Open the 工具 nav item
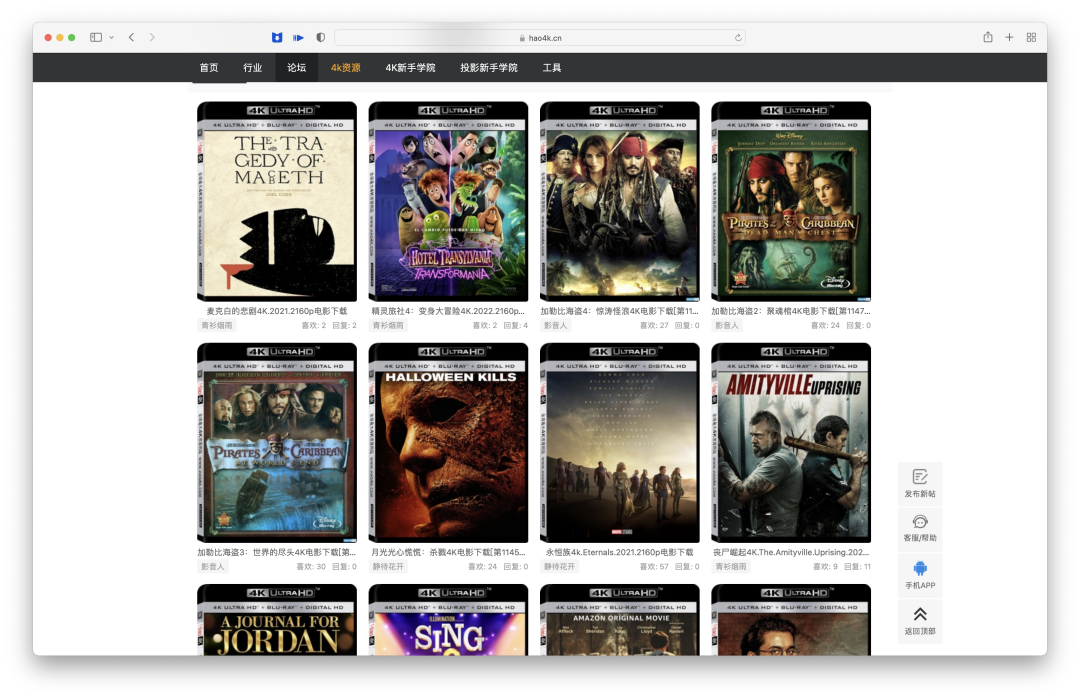This screenshot has width=1080, height=699. [552, 67]
